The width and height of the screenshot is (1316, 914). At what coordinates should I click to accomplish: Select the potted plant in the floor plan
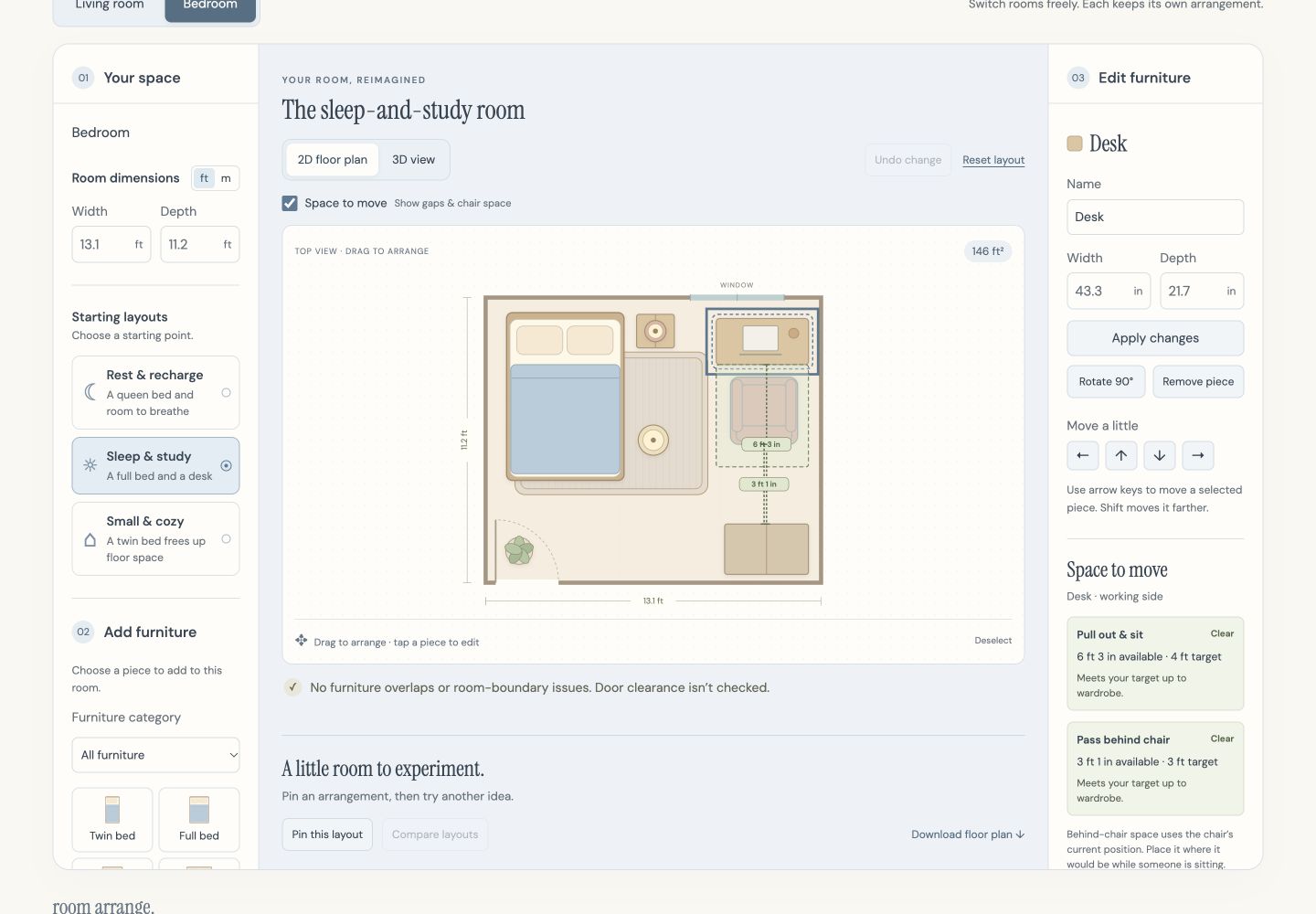[519, 550]
